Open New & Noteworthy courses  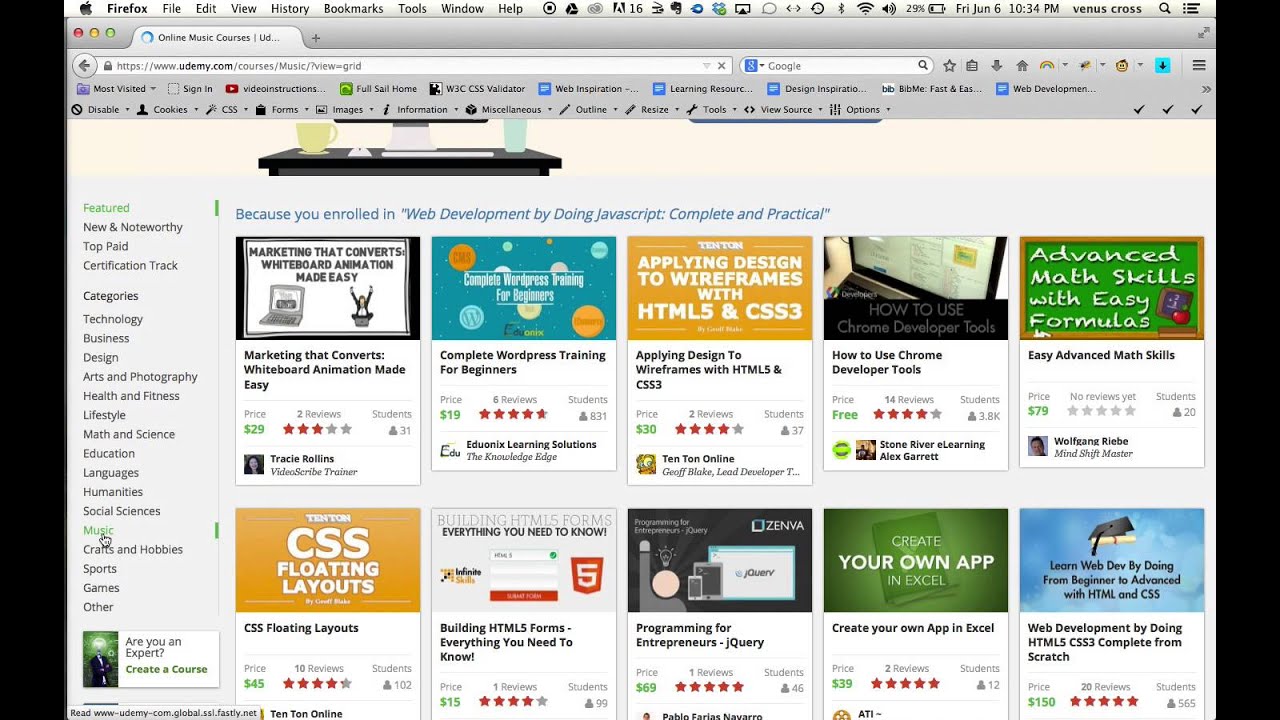pos(133,227)
